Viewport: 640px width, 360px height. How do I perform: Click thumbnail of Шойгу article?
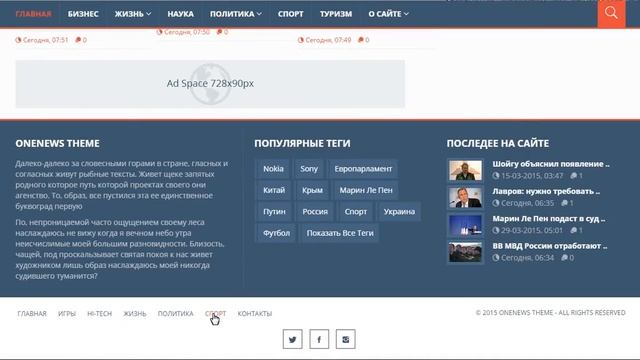pos(465,170)
